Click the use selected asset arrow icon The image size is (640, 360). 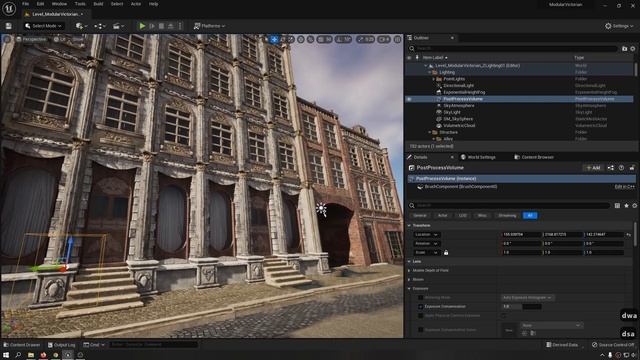click(x=524, y=333)
